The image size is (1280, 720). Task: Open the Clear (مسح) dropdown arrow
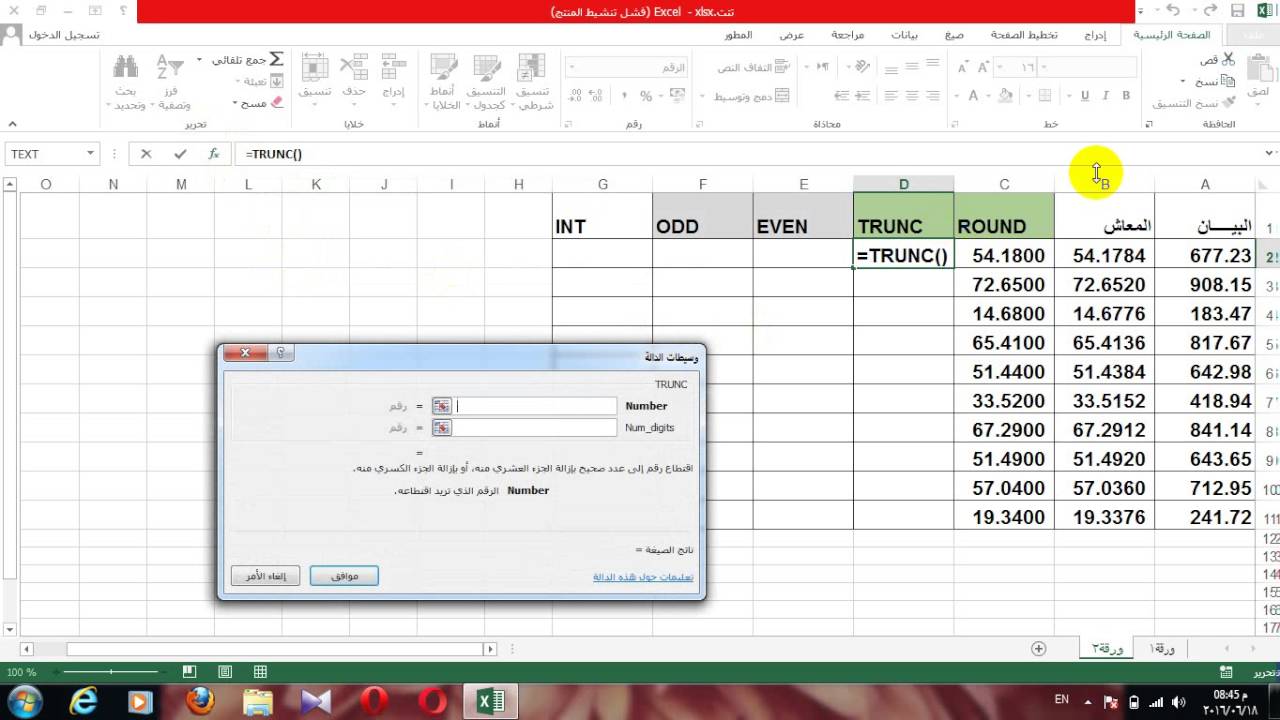click(235, 103)
